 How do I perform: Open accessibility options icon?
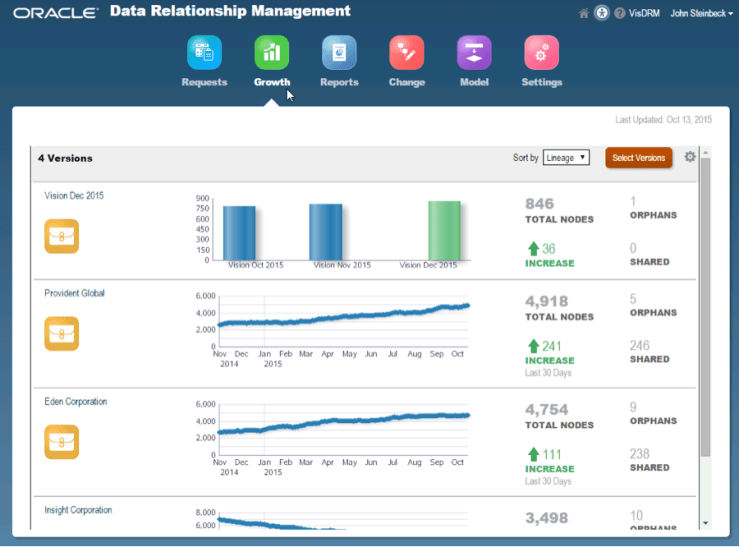(602, 14)
